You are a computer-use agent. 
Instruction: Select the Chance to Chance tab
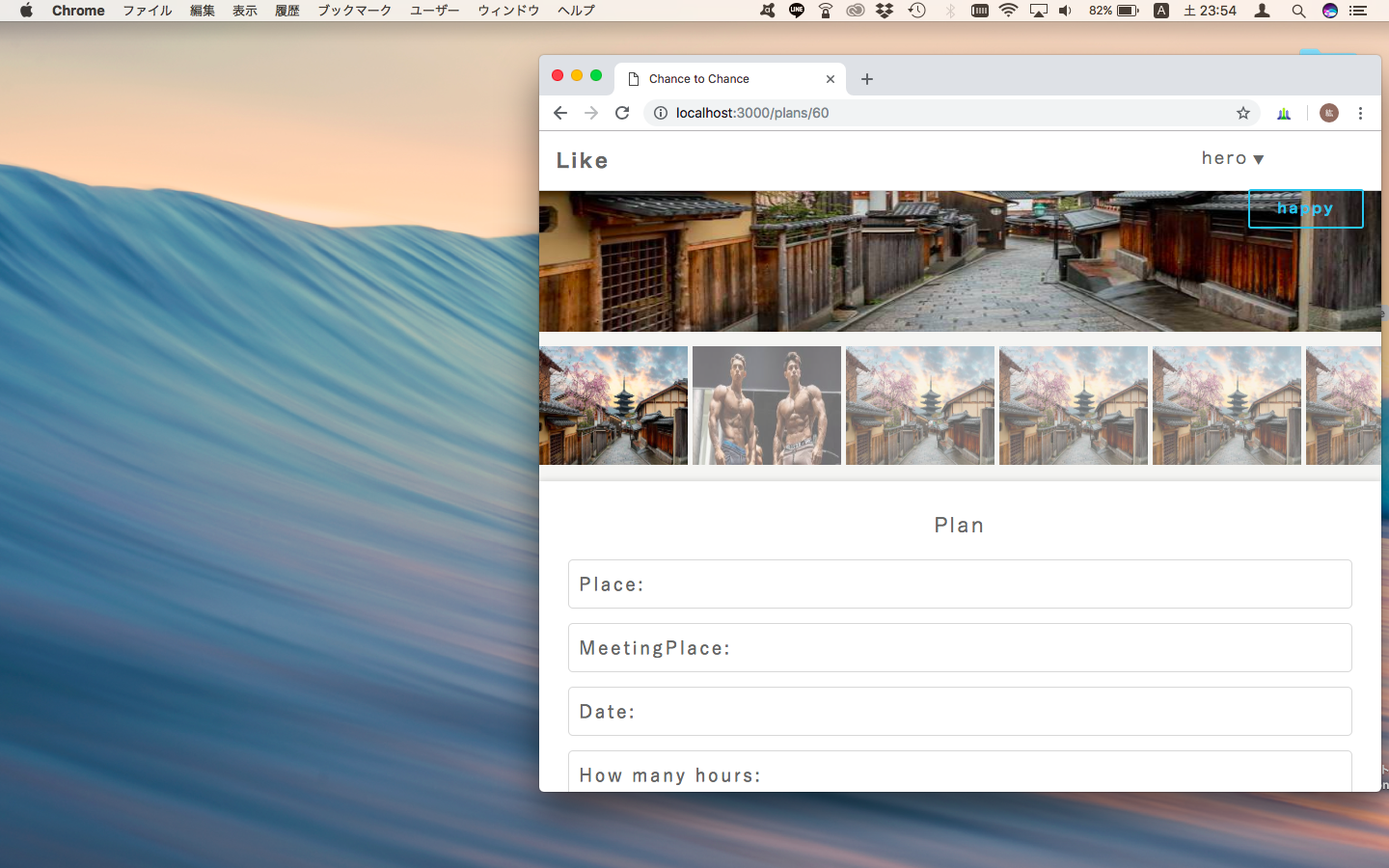click(723, 79)
